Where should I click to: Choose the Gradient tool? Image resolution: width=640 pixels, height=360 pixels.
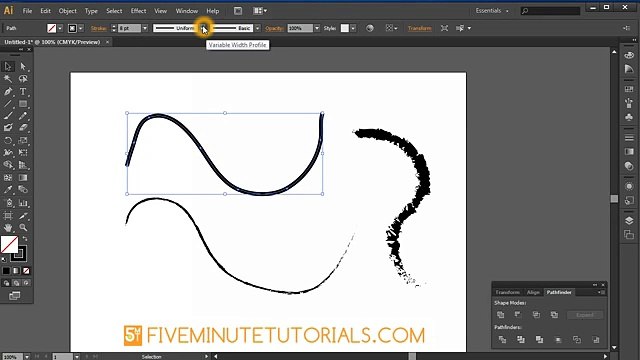click(23, 178)
